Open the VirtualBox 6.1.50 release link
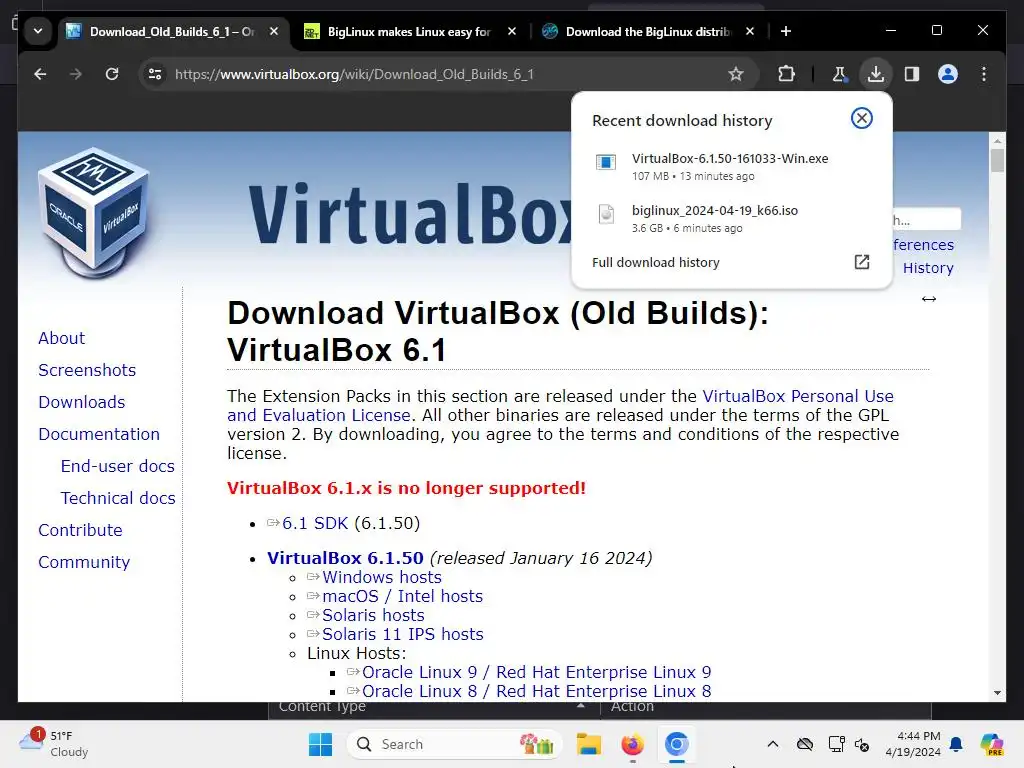Viewport: 1024px width, 768px height. (345, 558)
